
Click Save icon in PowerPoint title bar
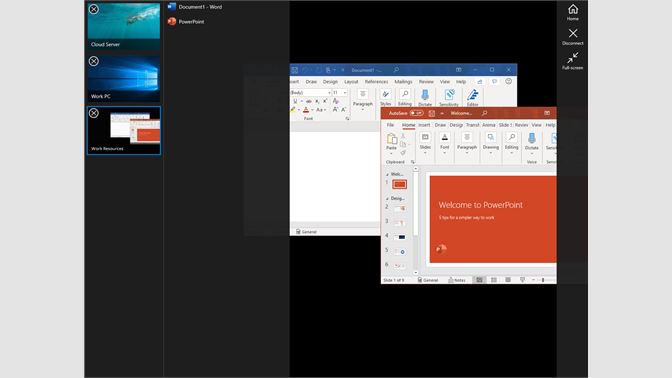tap(432, 113)
